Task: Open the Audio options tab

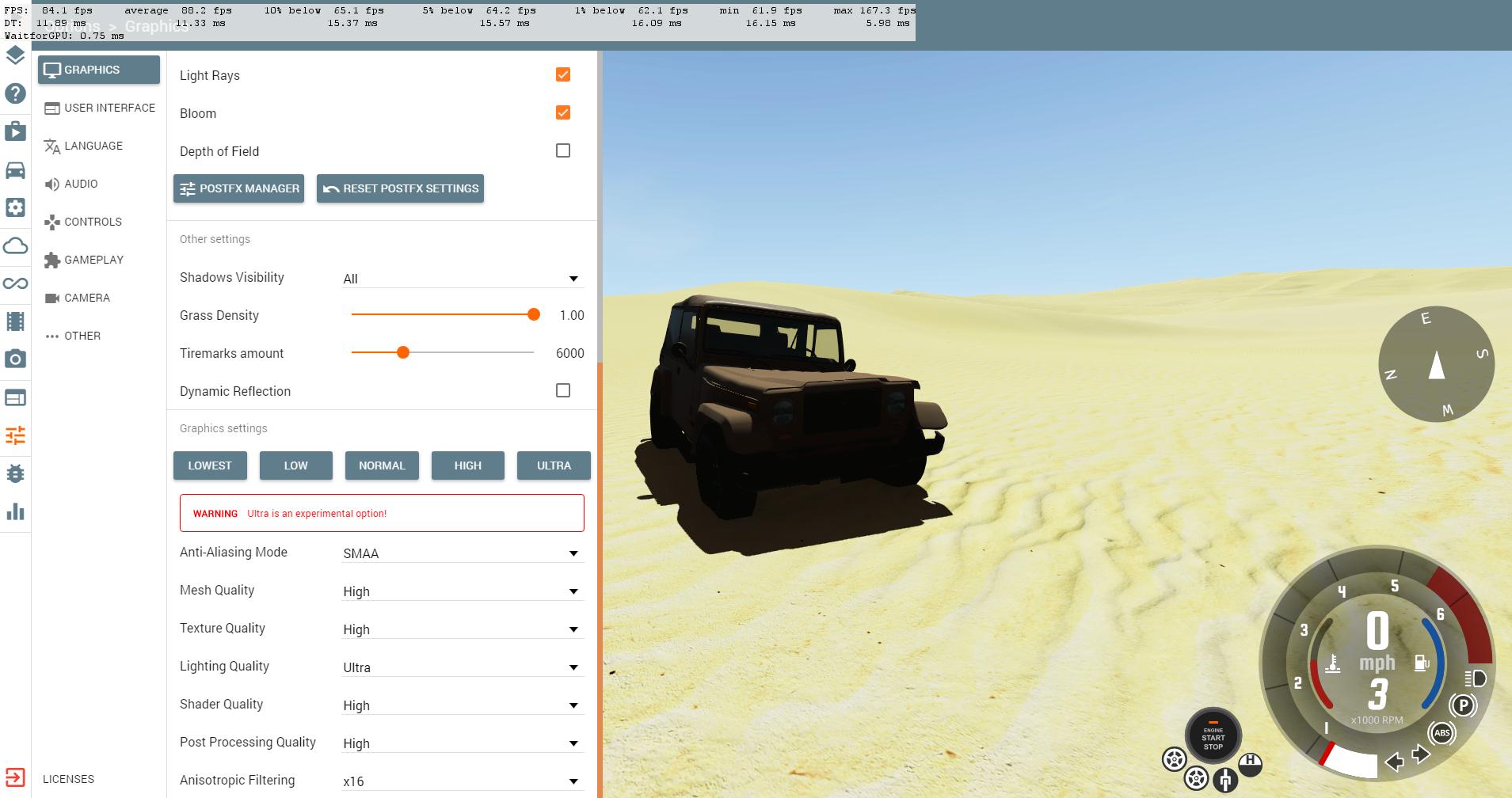Action: tap(99, 184)
